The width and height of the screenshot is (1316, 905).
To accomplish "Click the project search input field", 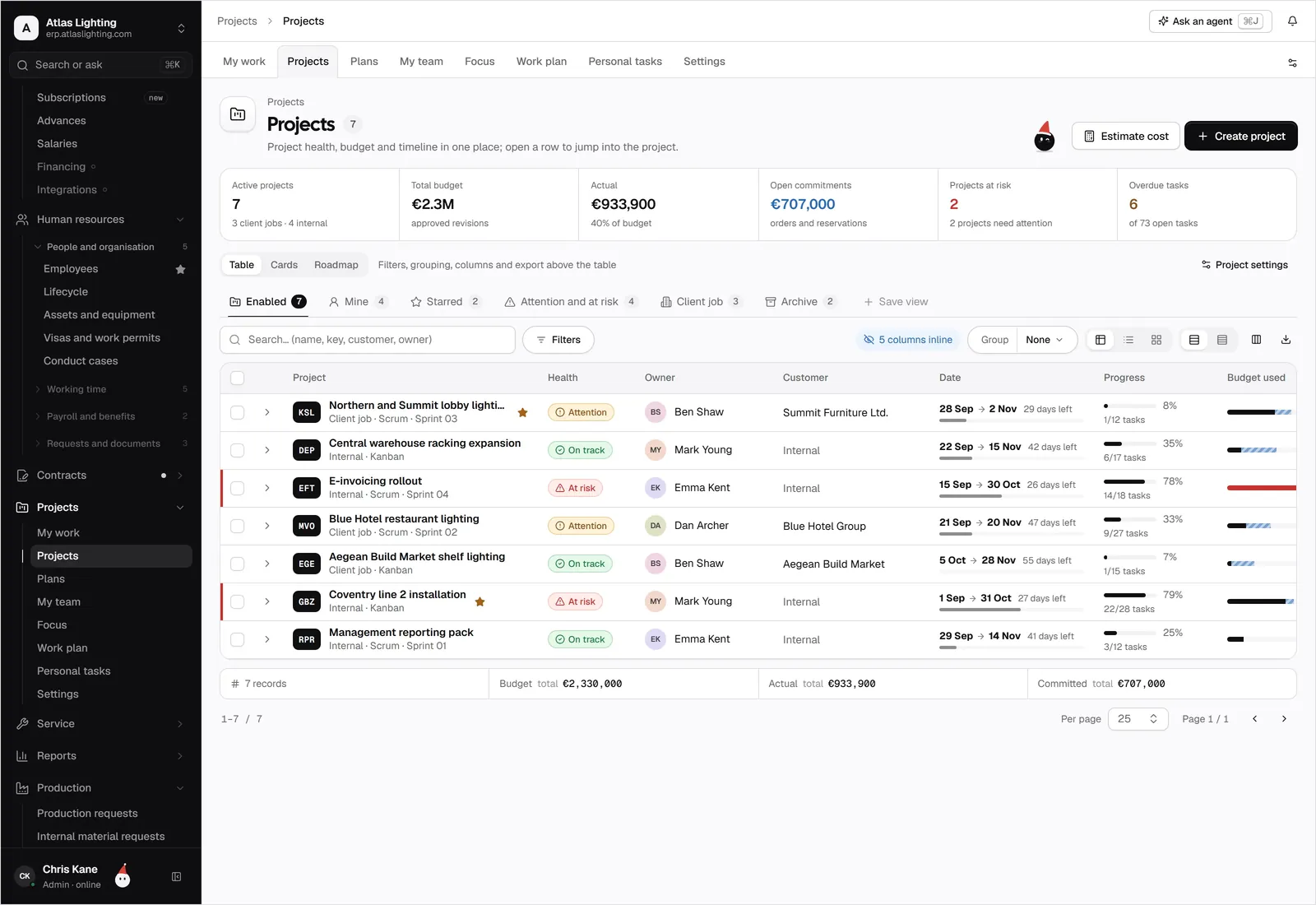I will pos(368,340).
